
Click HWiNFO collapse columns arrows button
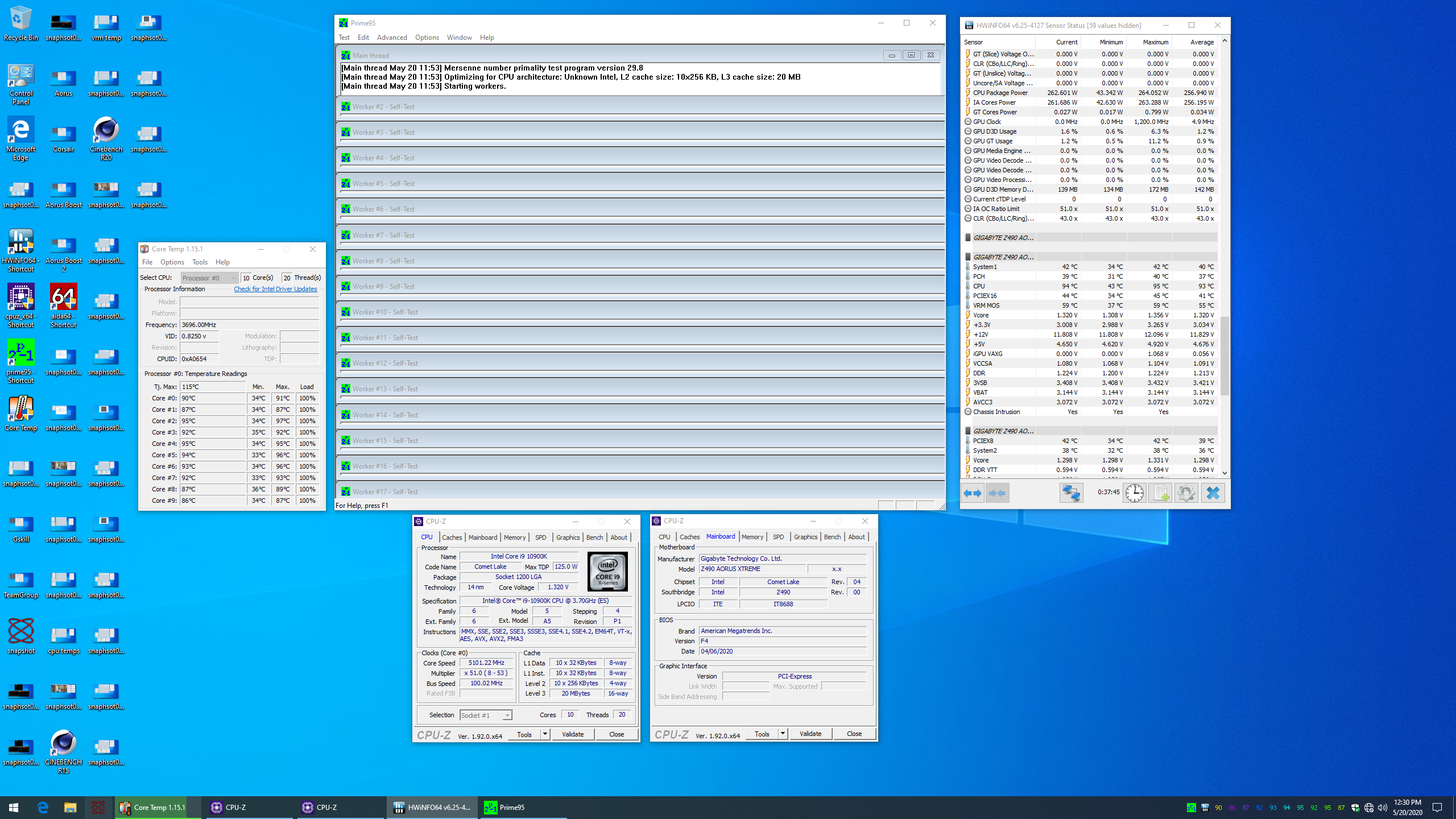(997, 493)
